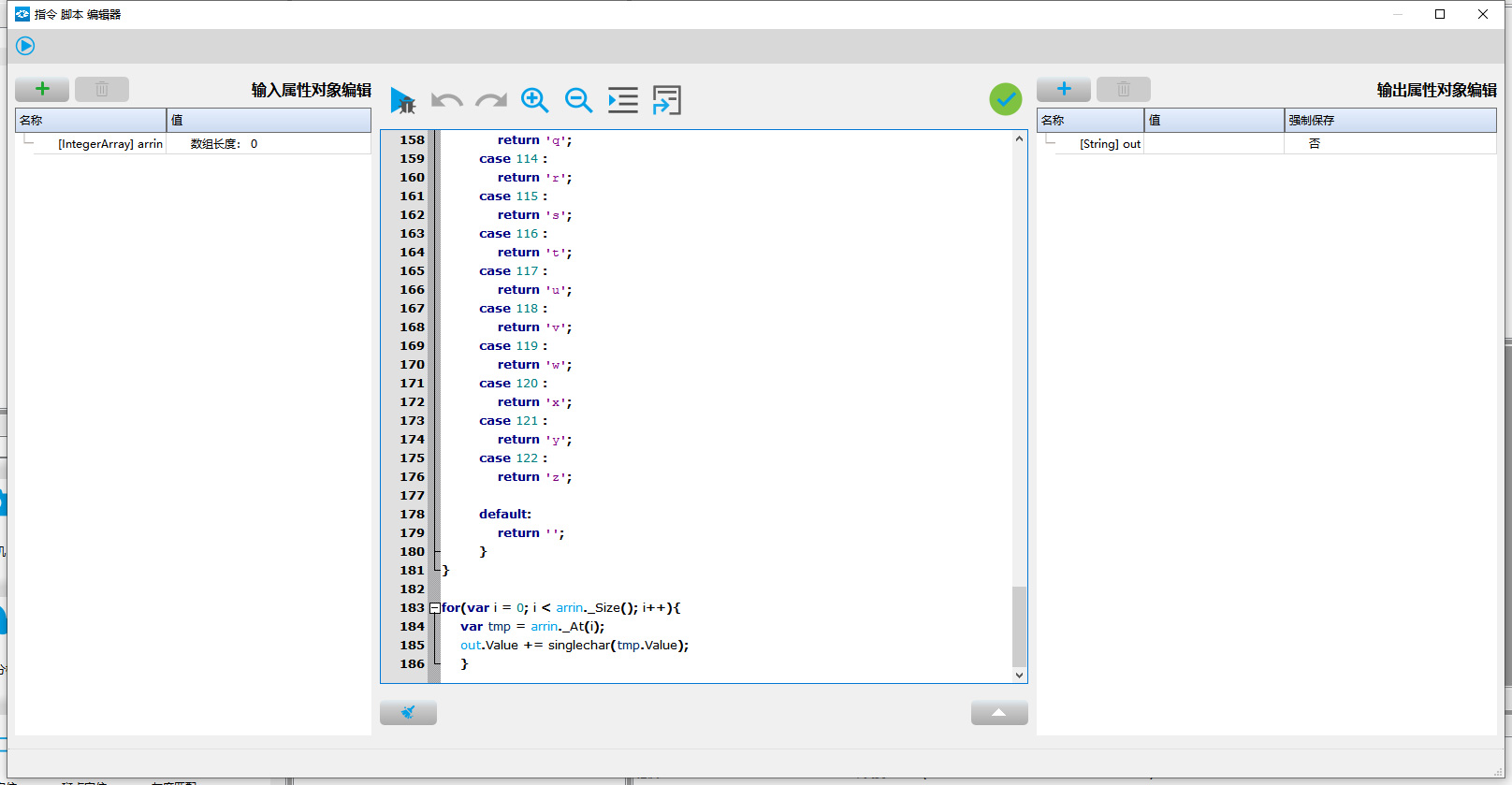Zoom in the code editor

(534, 100)
